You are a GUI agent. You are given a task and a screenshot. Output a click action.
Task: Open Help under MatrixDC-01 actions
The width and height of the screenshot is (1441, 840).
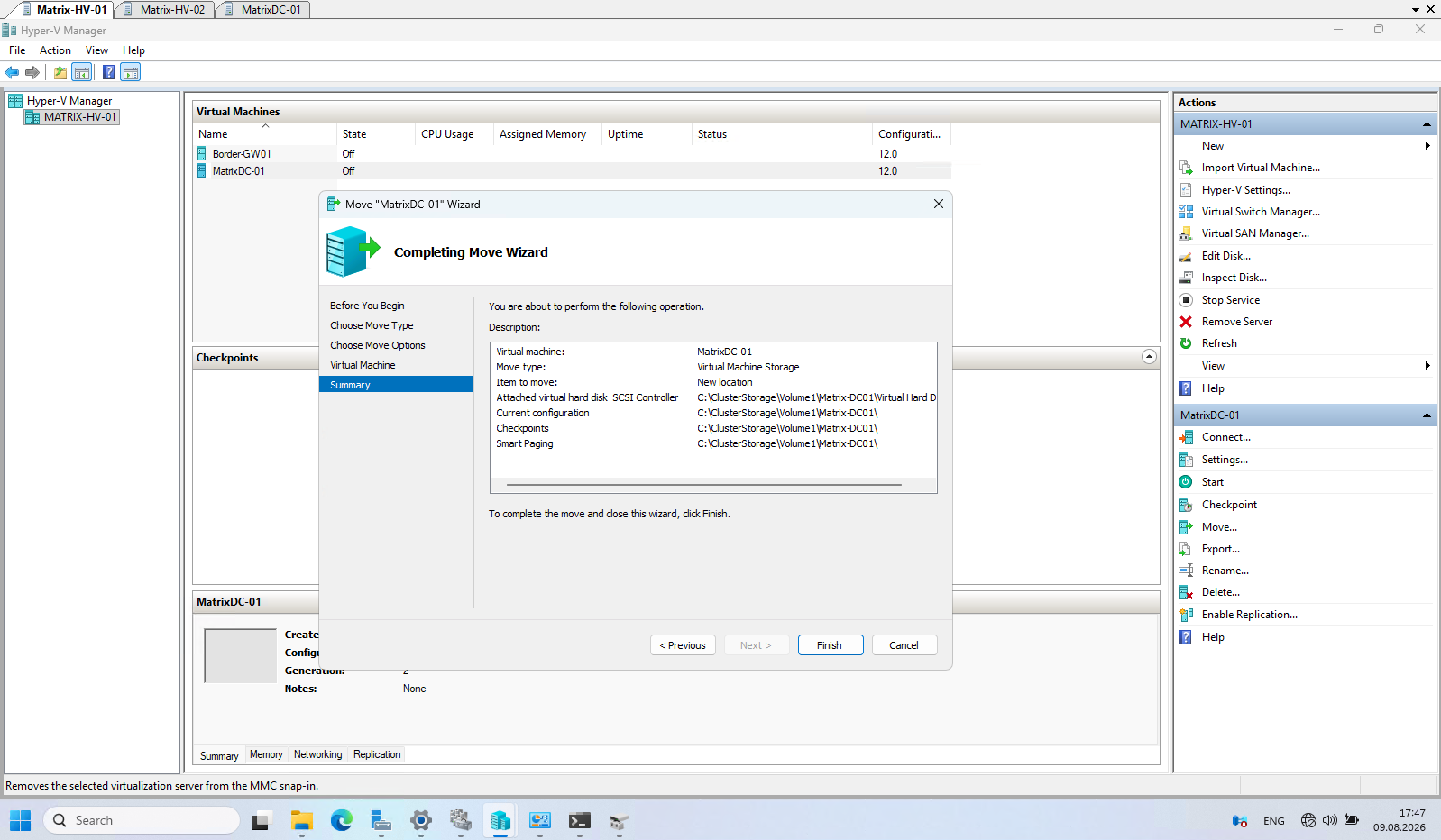click(1213, 637)
